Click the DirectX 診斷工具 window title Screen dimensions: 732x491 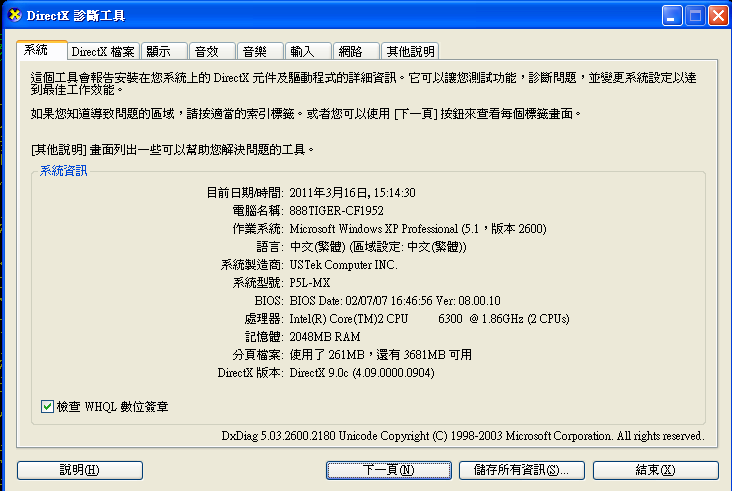point(76,16)
